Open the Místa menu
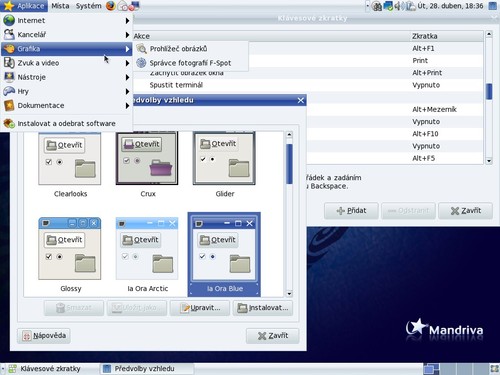500x375 pixels. pyautogui.click(x=60, y=6)
